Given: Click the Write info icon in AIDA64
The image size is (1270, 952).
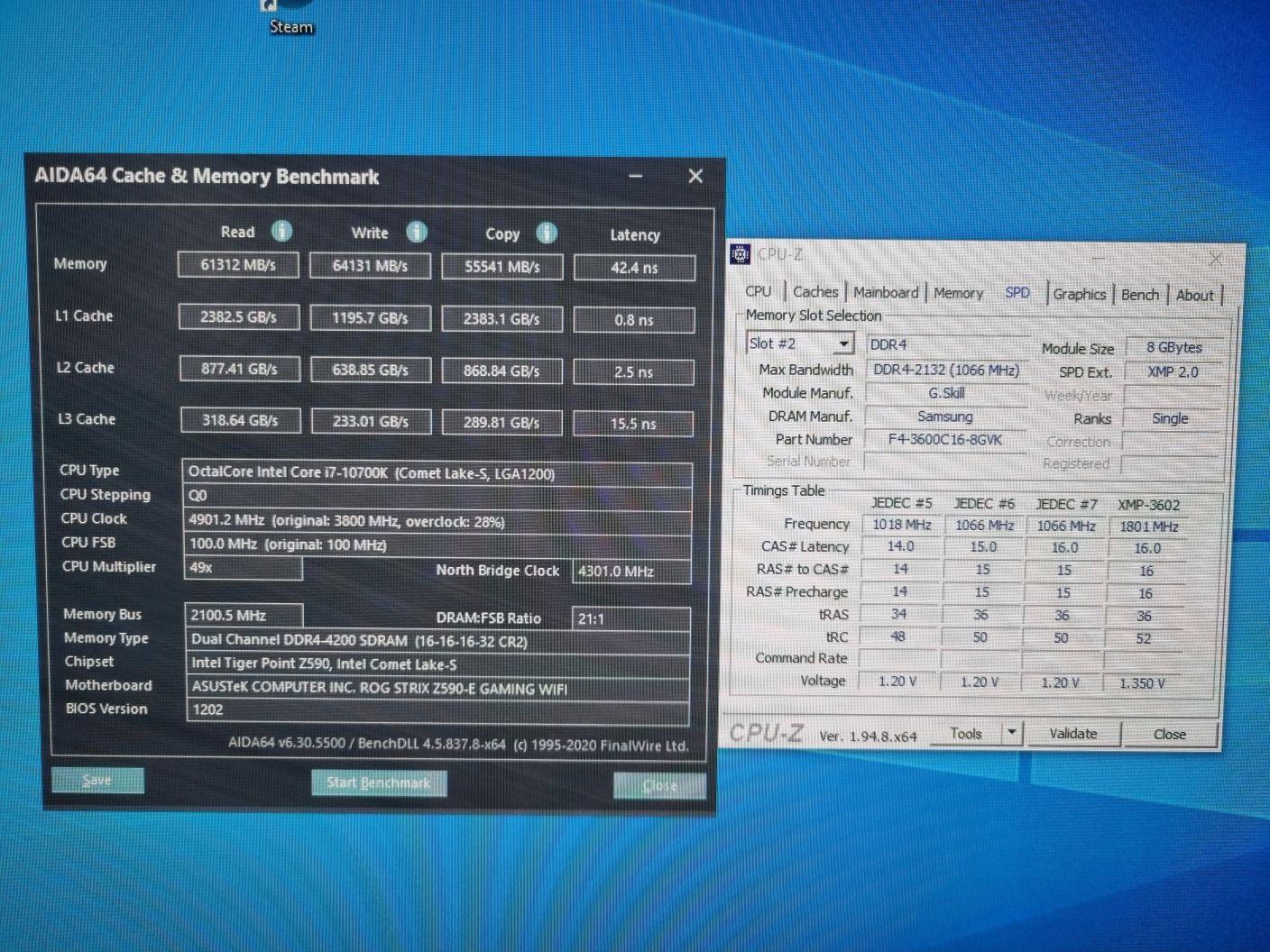Looking at the screenshot, I should [416, 233].
